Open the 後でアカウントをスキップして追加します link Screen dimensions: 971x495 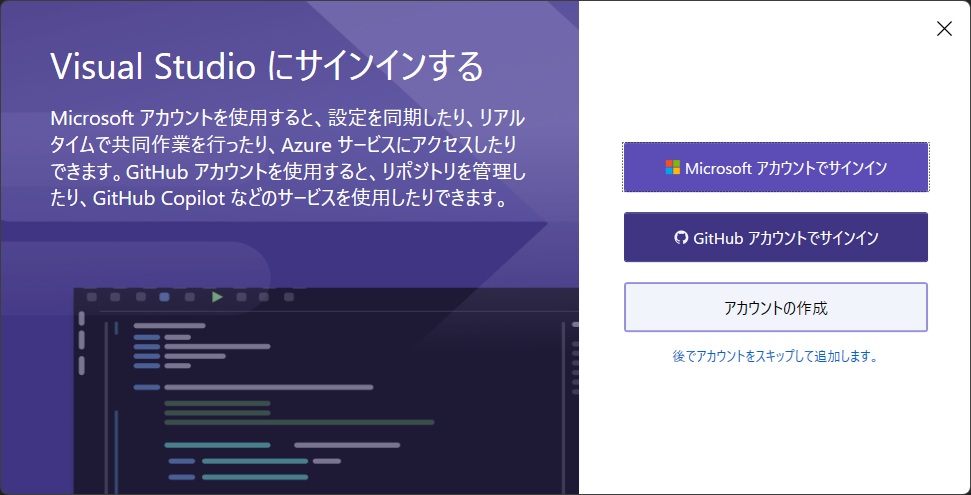point(776,355)
